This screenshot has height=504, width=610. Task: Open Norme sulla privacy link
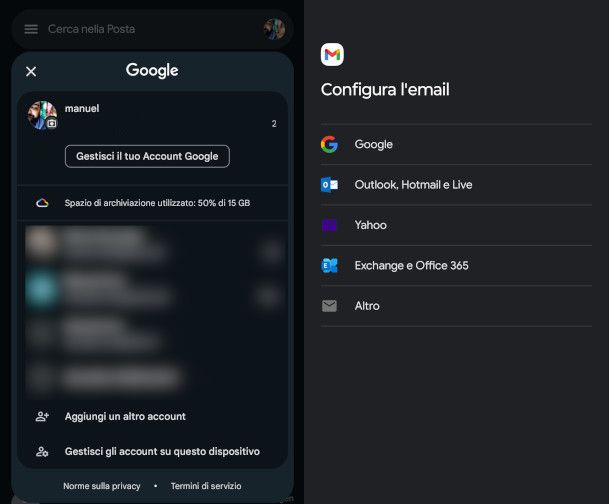pos(102,486)
